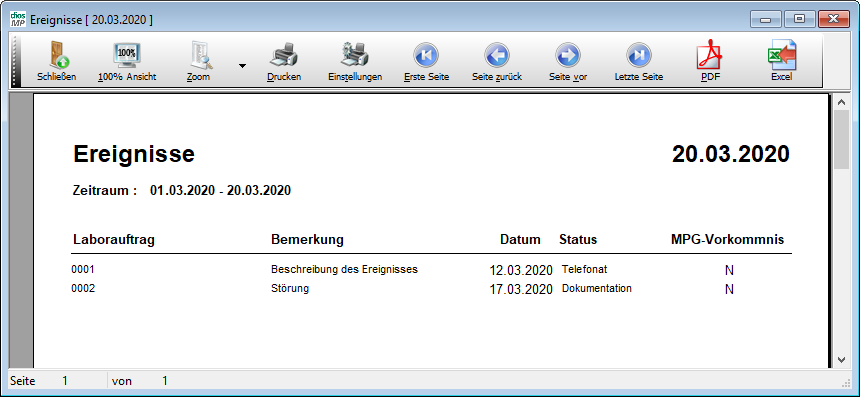The height and width of the screenshot is (397, 860).
Task: Click the date 17.03.2020
Action: (x=521, y=290)
